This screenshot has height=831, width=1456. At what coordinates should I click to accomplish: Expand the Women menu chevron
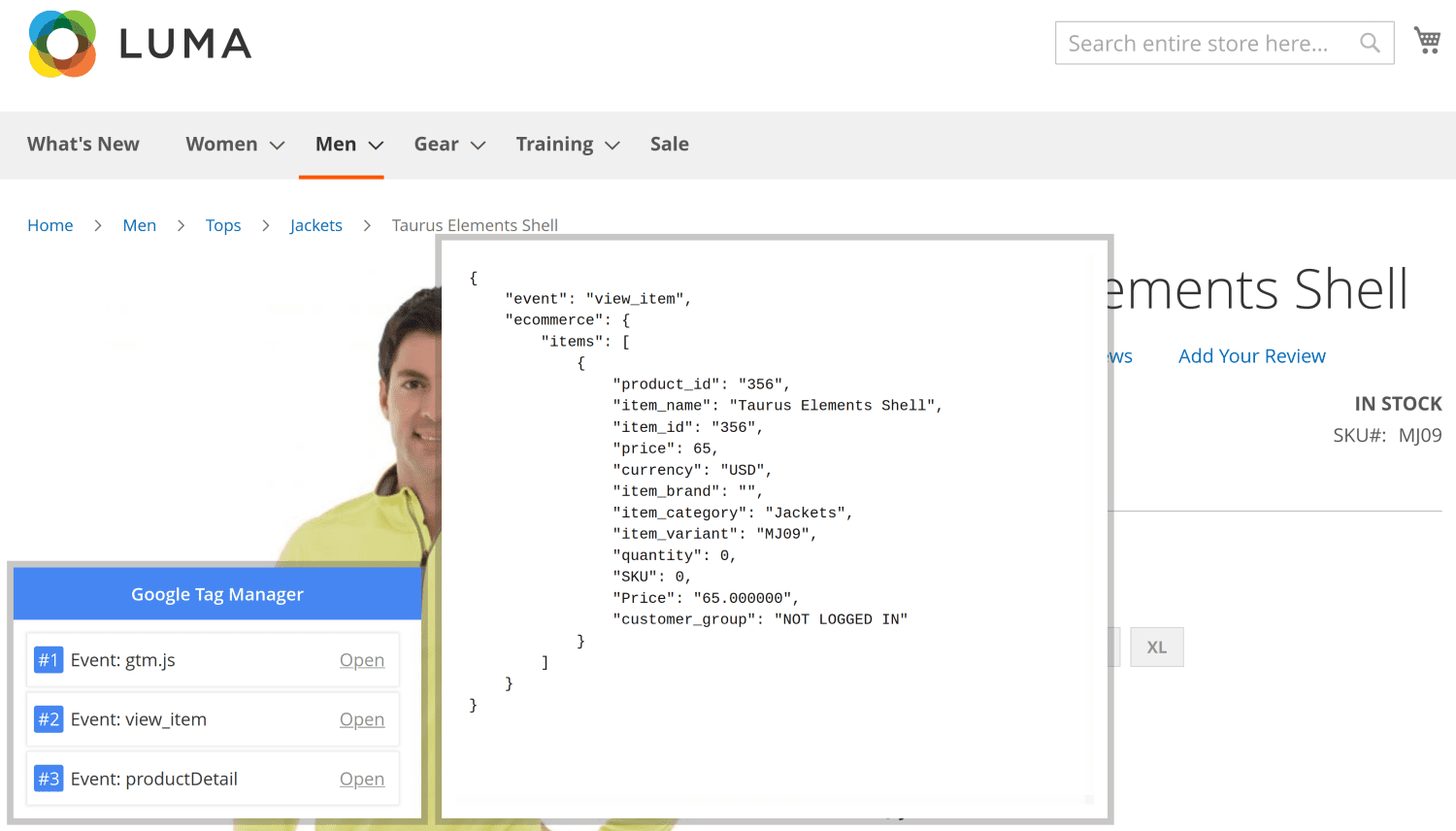click(x=277, y=145)
